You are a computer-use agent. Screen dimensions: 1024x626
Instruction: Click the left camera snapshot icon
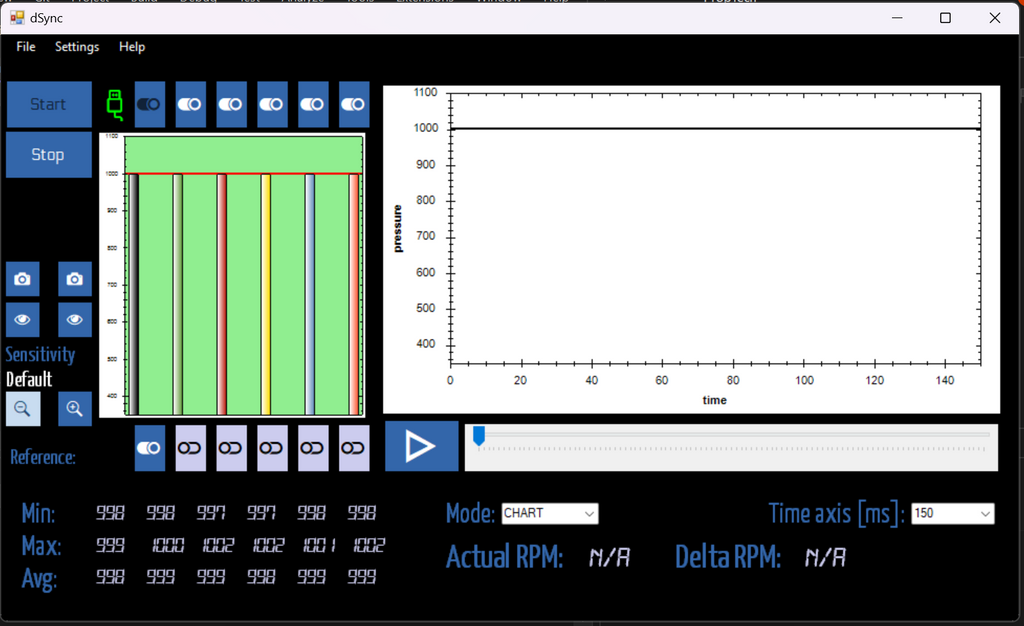(23, 279)
